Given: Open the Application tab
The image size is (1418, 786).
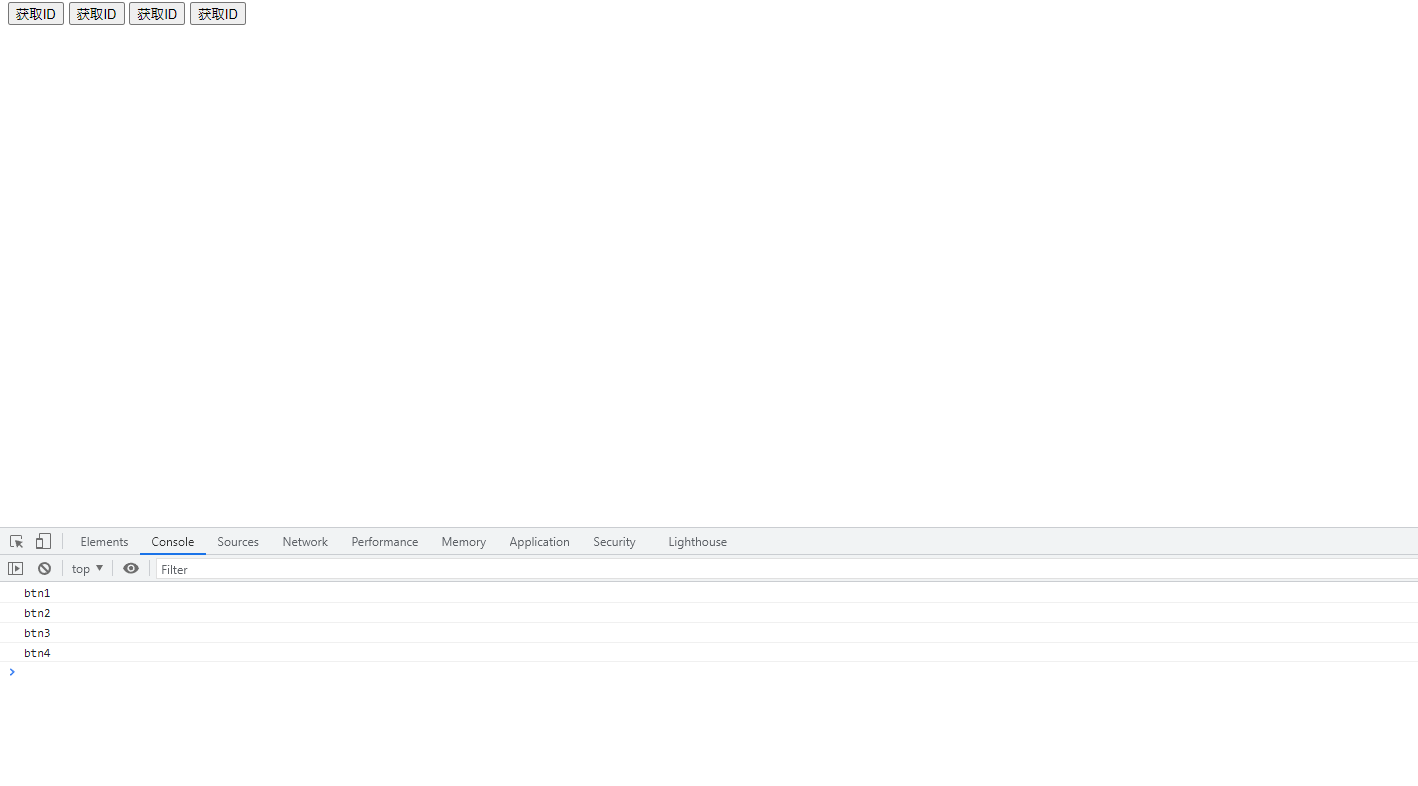Looking at the screenshot, I should [539, 541].
